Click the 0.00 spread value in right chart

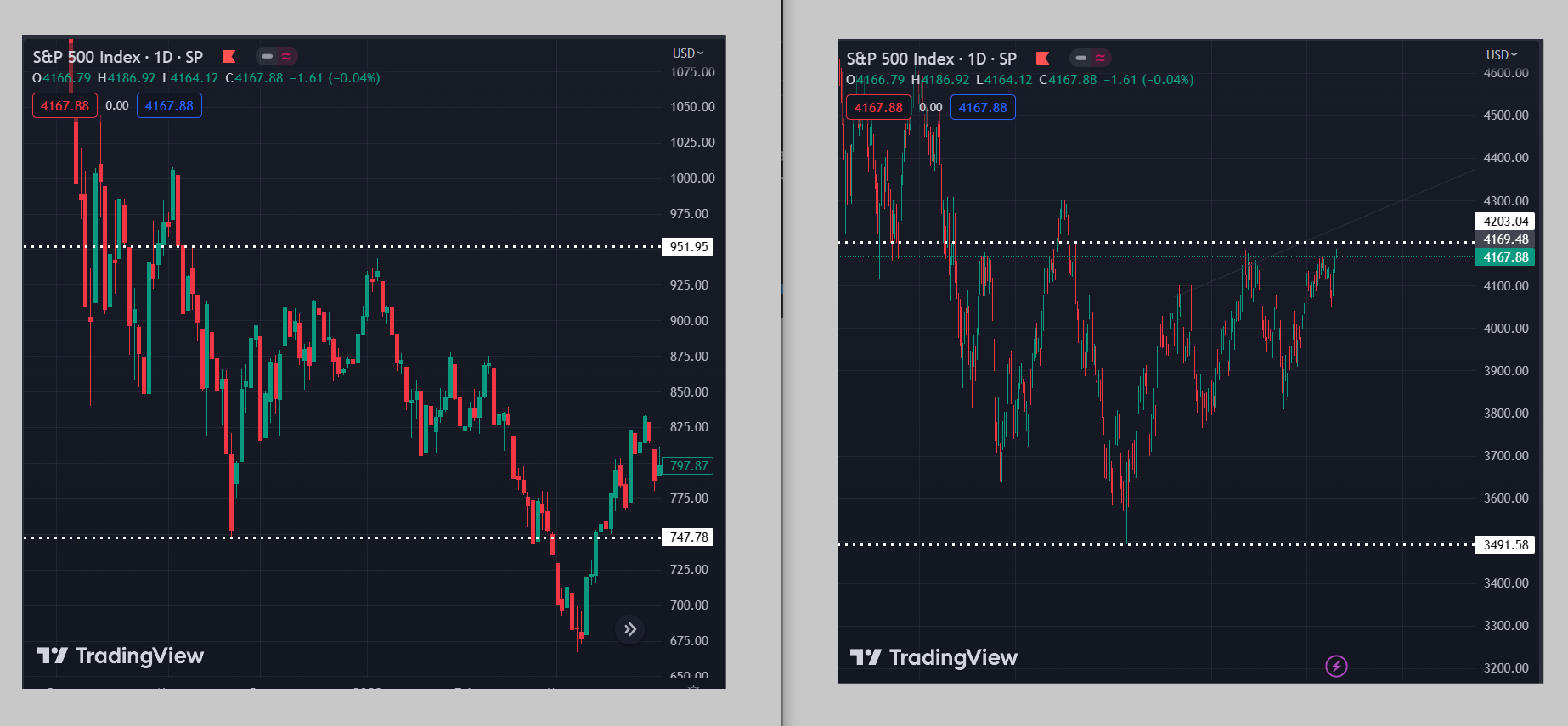[931, 108]
